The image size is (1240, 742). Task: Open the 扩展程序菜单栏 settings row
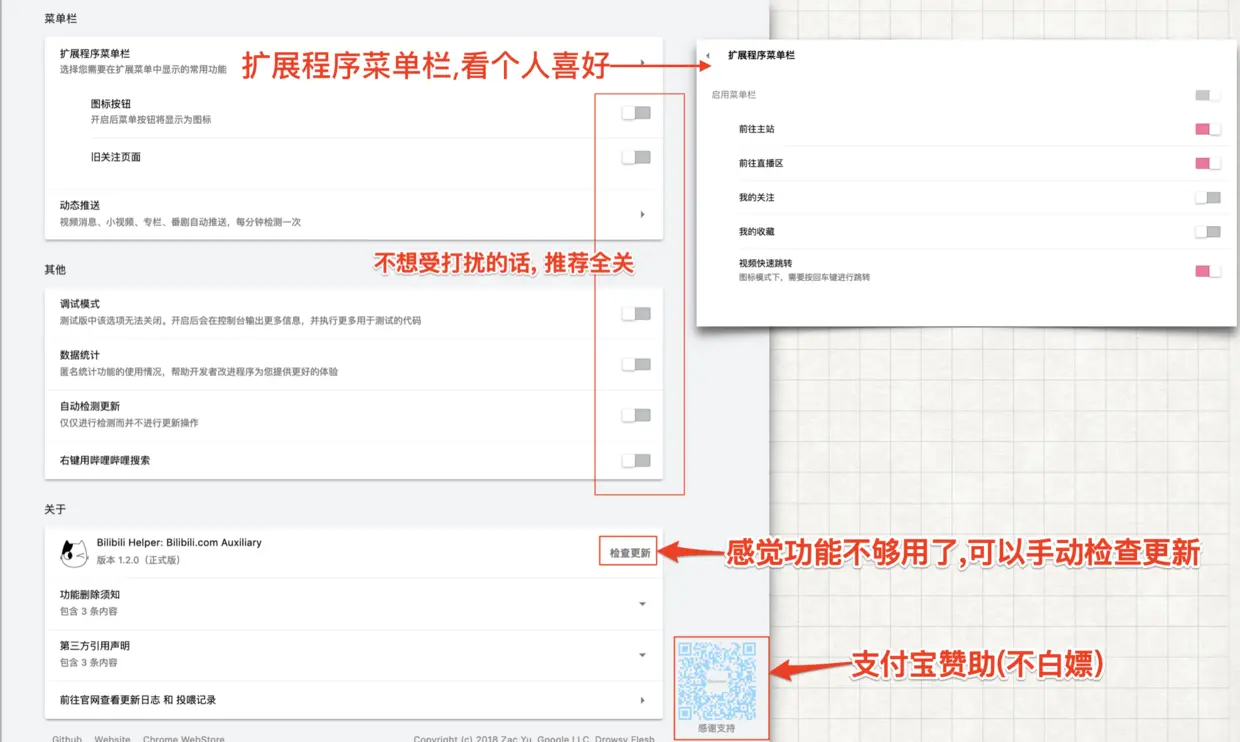354,61
